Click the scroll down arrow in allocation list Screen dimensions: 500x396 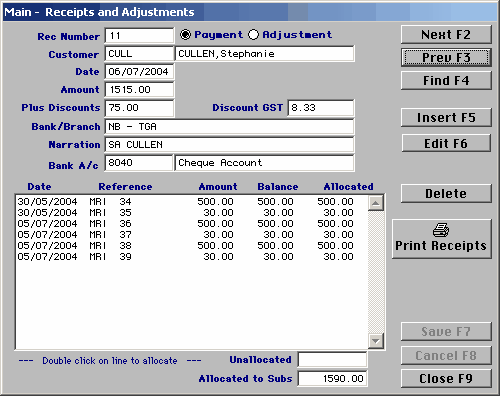tap(376, 341)
